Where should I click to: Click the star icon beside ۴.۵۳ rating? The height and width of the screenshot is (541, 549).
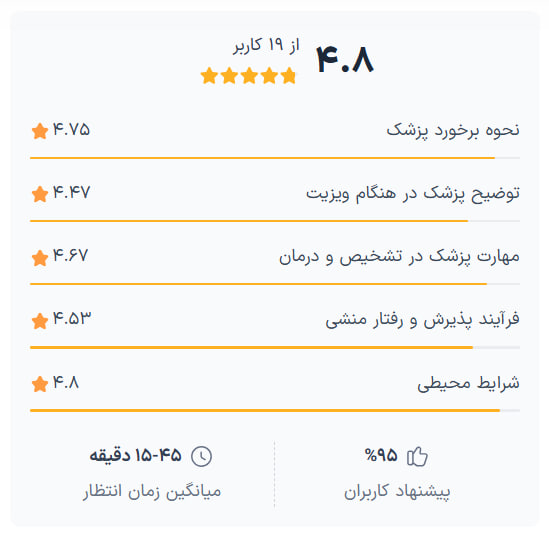40,321
